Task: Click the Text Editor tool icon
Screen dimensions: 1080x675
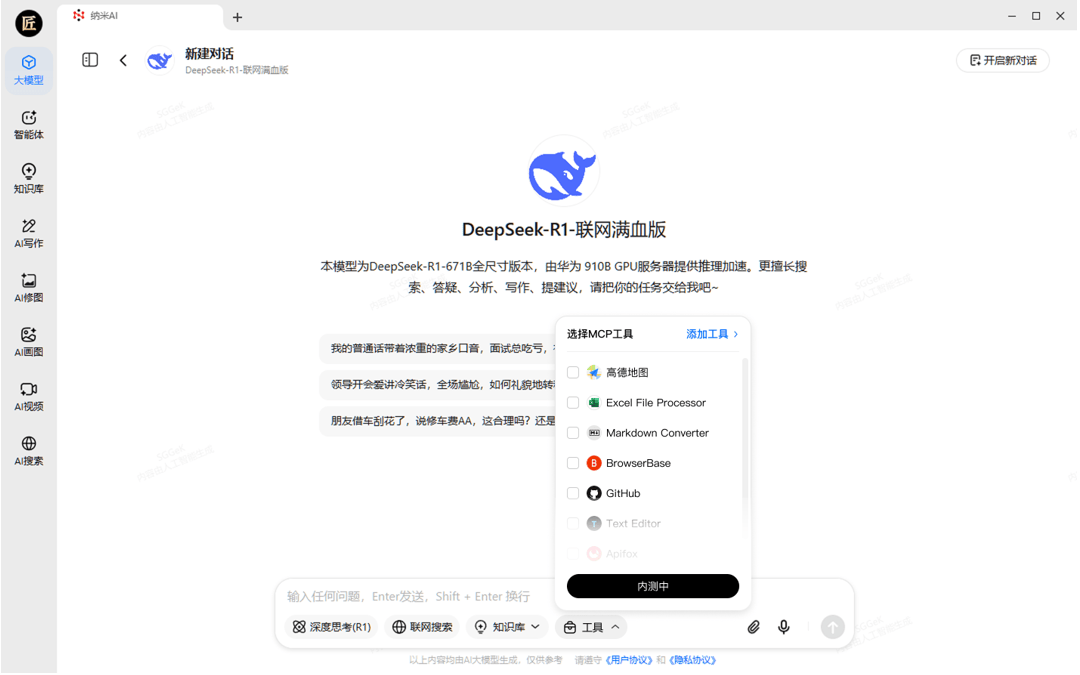Action: pos(594,523)
